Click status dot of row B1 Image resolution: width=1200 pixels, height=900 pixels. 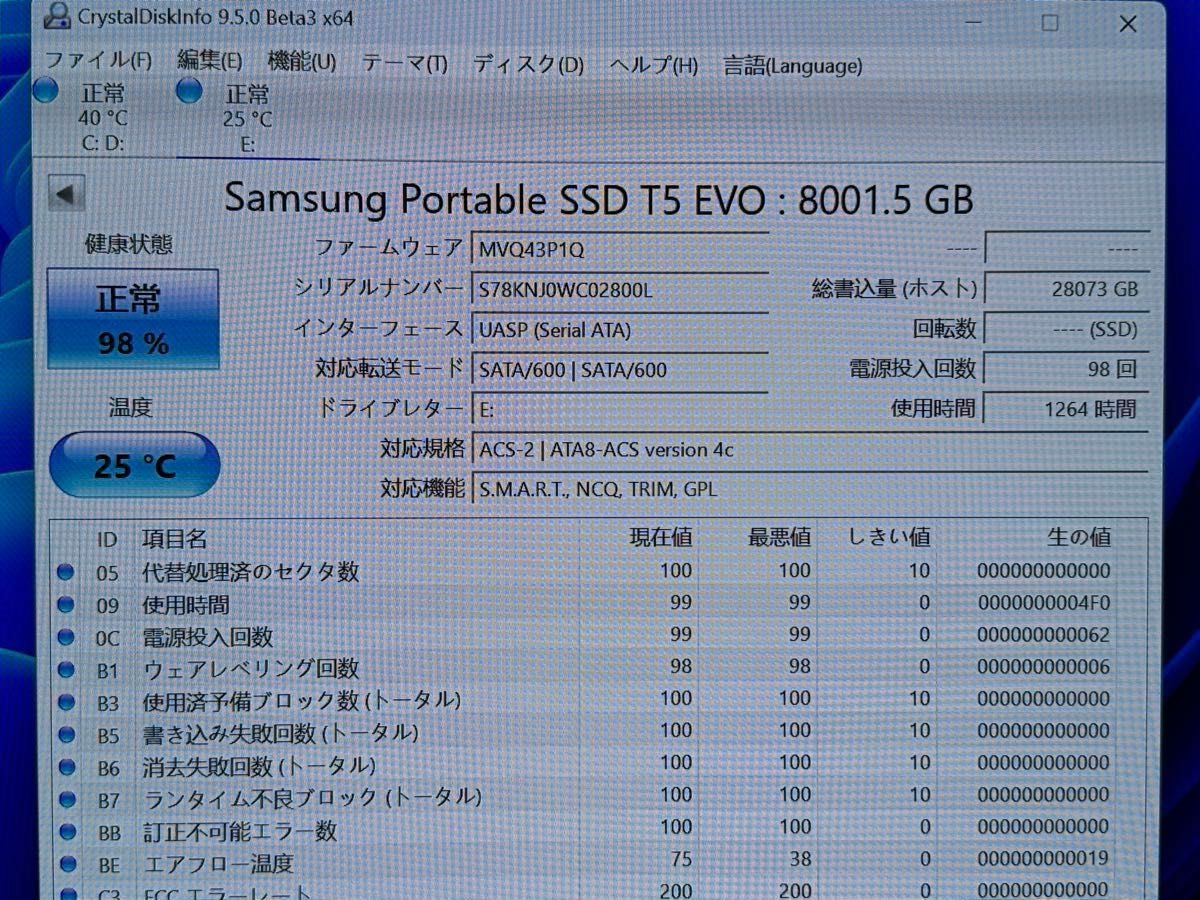66,668
